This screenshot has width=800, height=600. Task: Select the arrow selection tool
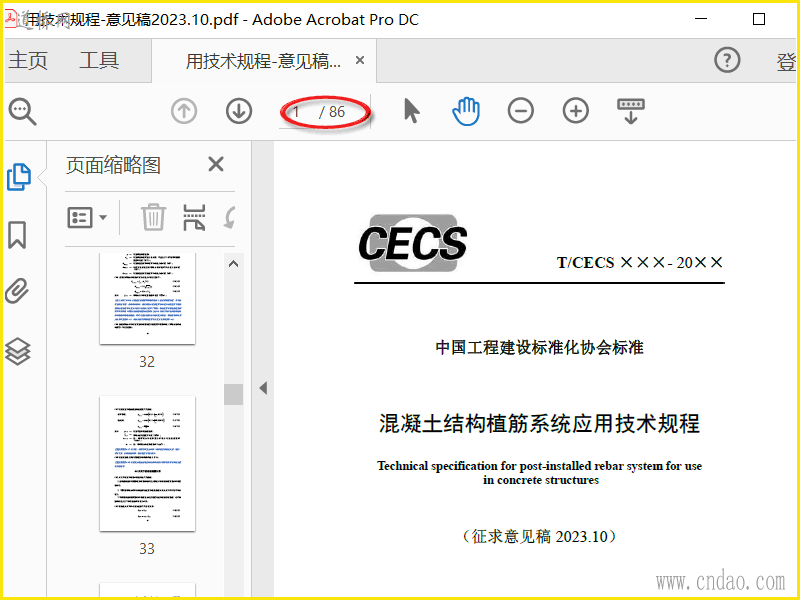(x=411, y=111)
